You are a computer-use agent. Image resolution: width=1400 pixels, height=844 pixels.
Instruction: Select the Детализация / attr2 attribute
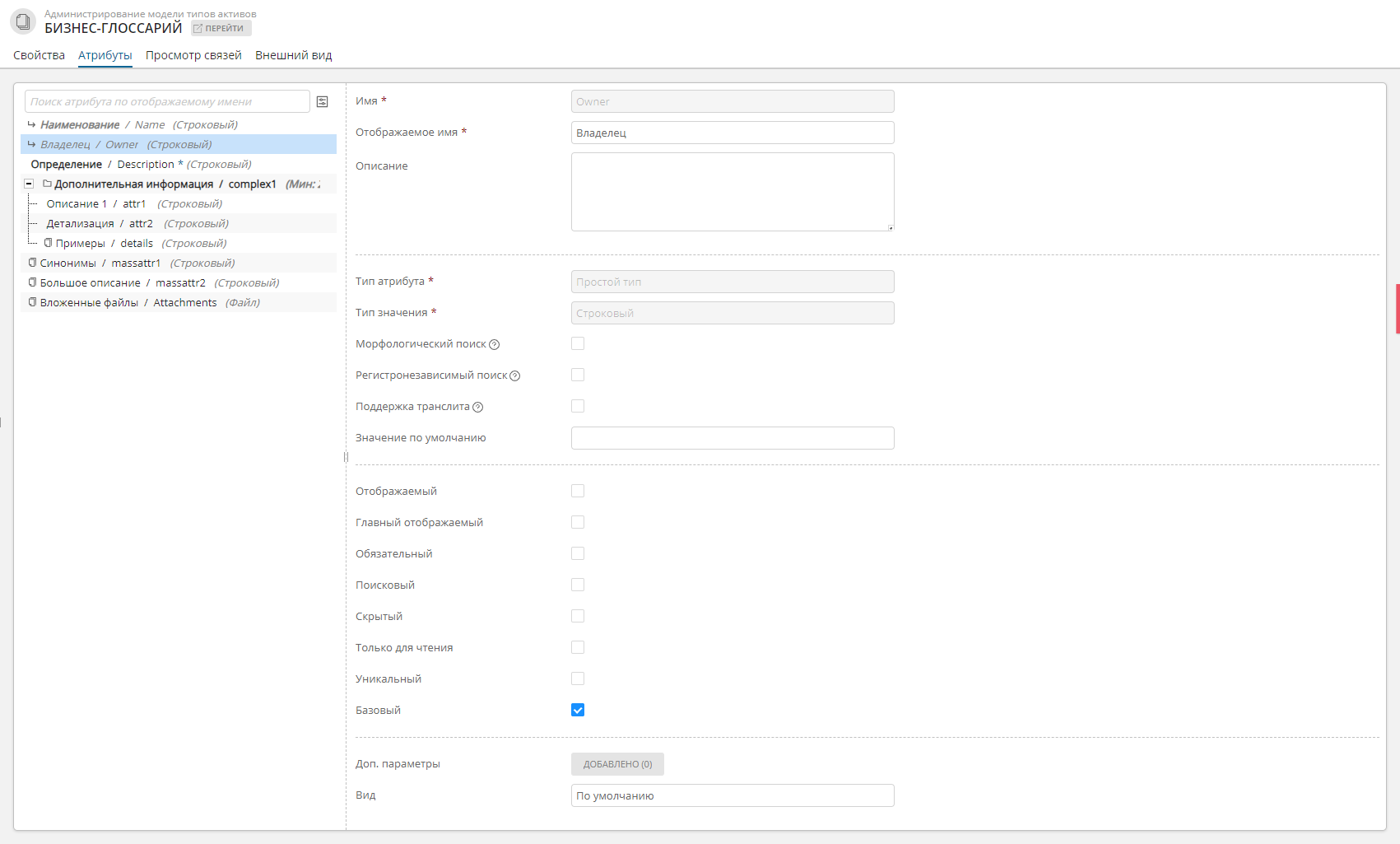click(179, 223)
